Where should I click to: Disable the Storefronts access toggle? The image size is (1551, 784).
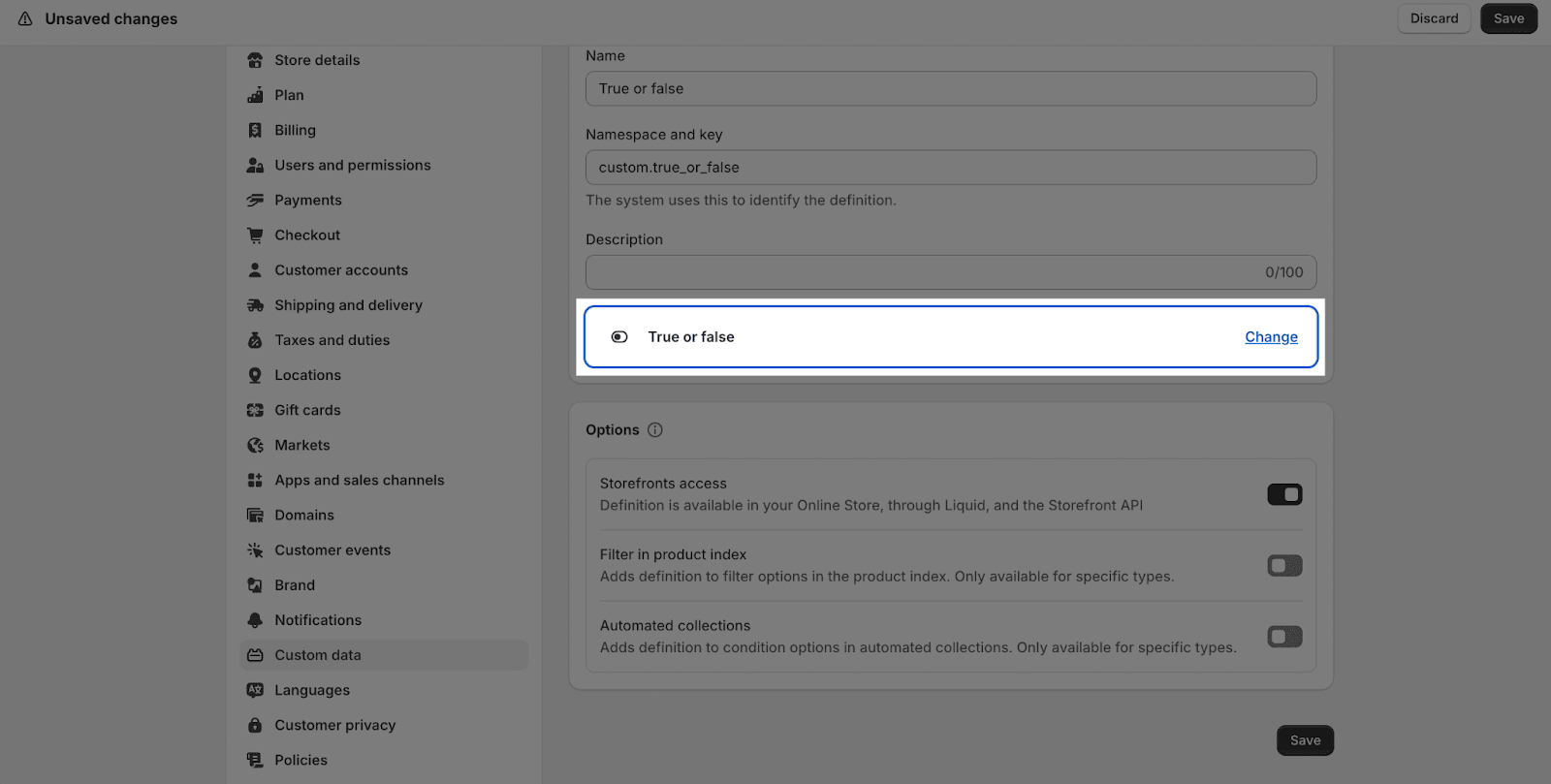point(1284,494)
